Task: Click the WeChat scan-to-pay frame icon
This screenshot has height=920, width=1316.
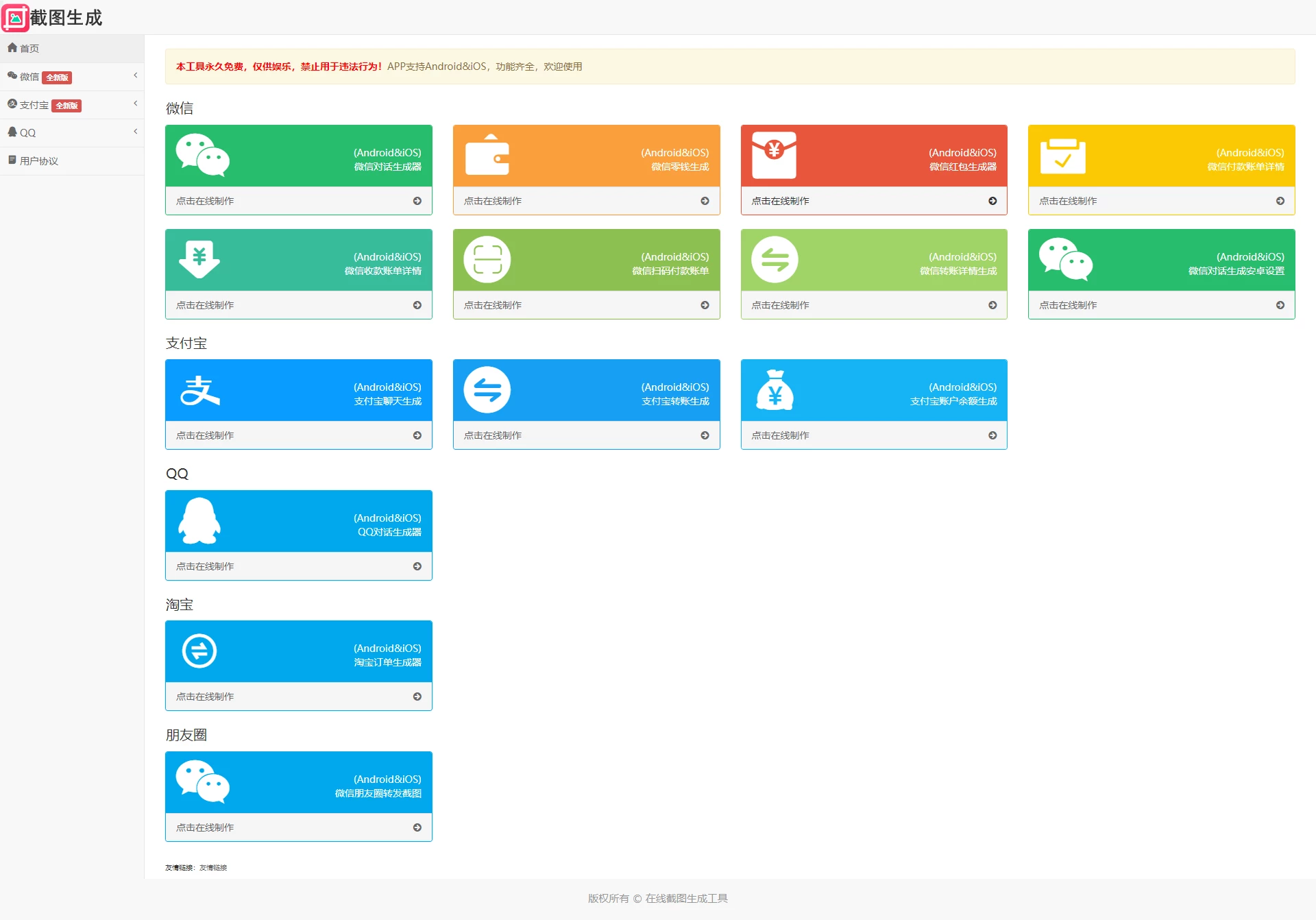Action: [487, 260]
